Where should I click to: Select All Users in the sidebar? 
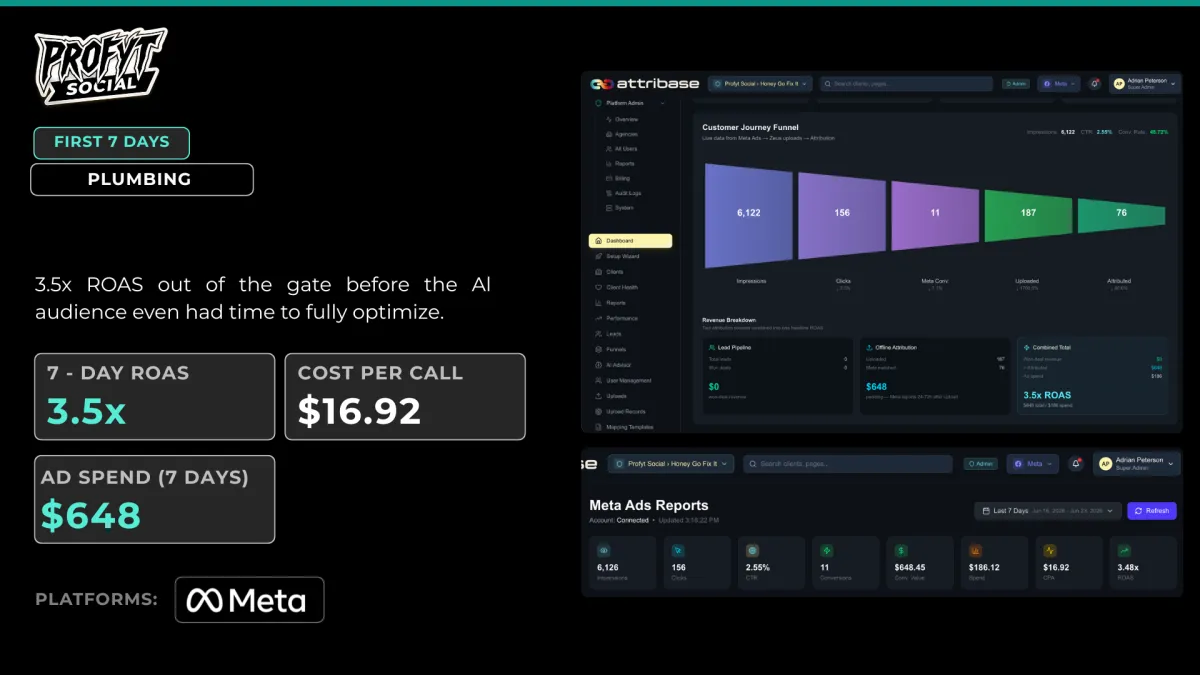[621, 149]
